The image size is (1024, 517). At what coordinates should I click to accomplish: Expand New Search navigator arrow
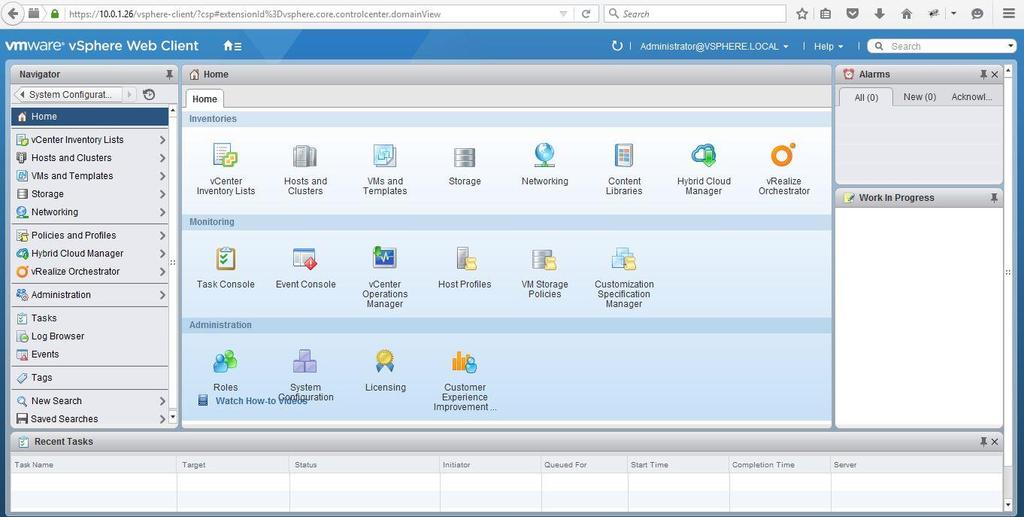[163, 401]
